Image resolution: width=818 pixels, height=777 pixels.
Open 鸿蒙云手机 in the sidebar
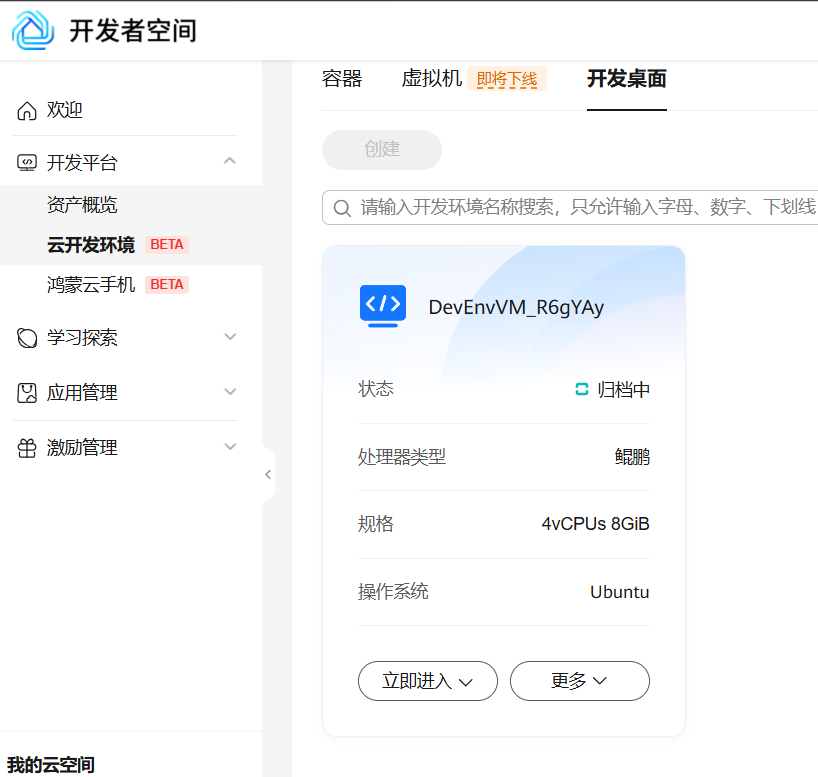[91, 285]
